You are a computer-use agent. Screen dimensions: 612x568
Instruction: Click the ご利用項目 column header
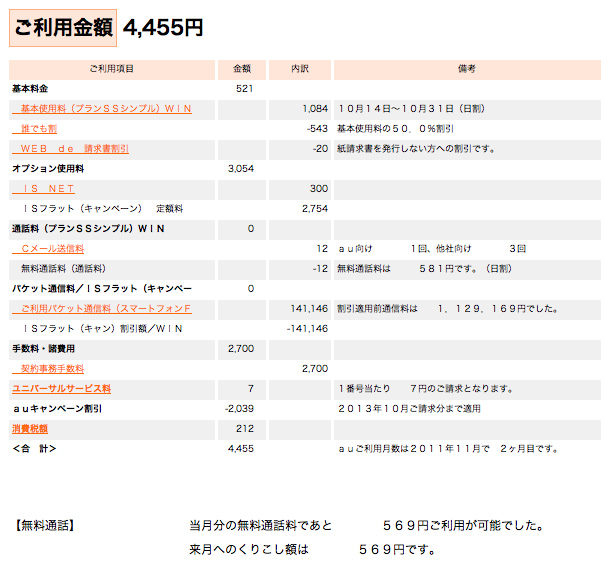[112, 69]
